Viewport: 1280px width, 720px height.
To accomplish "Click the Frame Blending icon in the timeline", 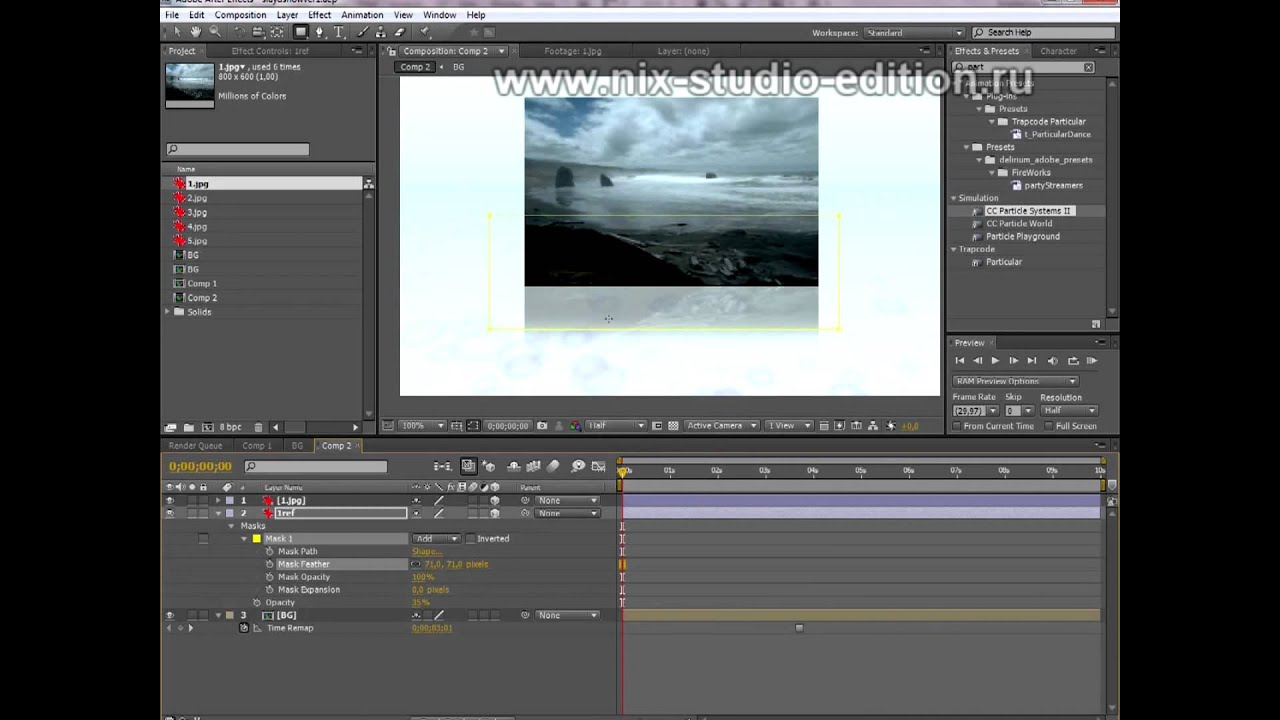I will point(533,466).
